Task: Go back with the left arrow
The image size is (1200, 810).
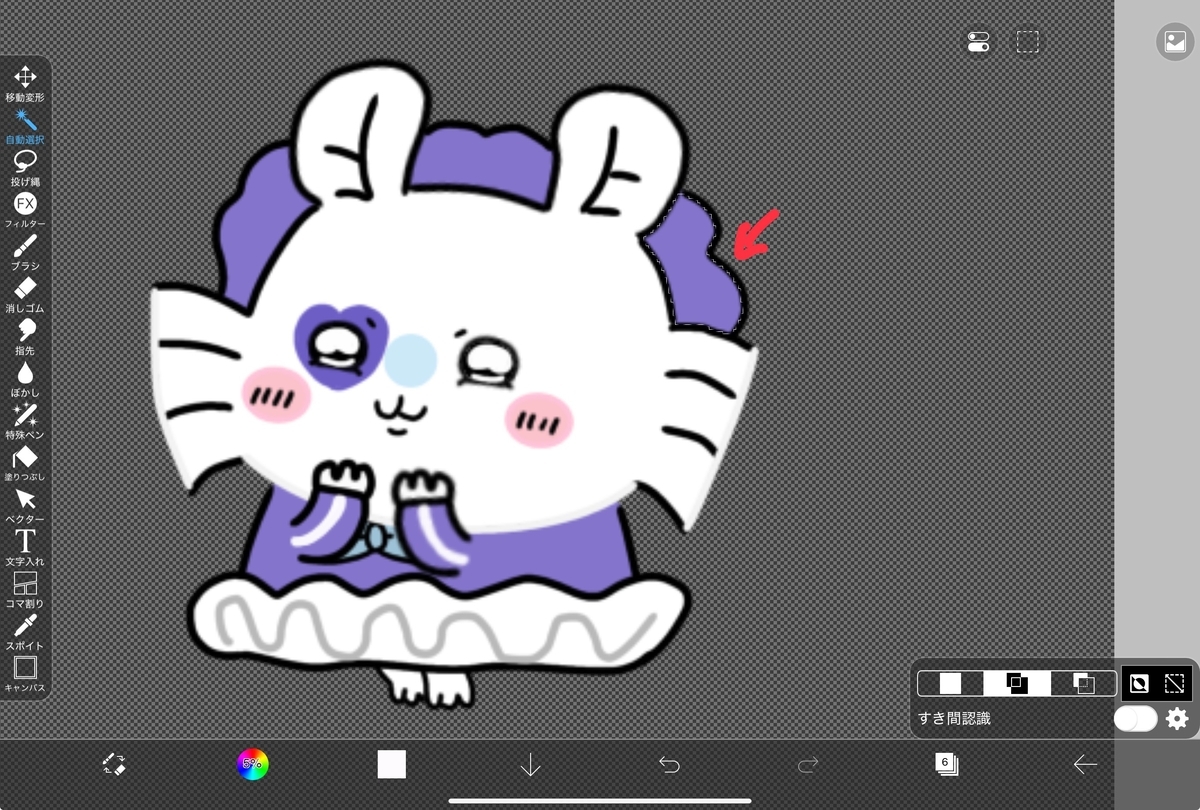Action: click(1085, 765)
